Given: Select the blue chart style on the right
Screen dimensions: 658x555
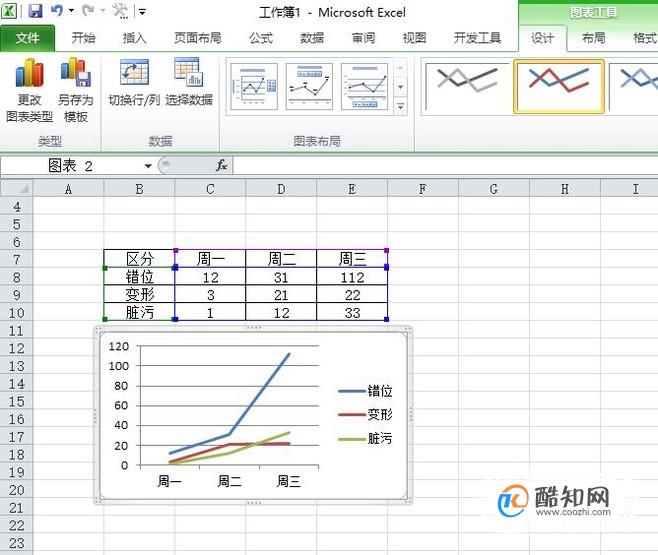Looking at the screenshot, I should point(634,86).
